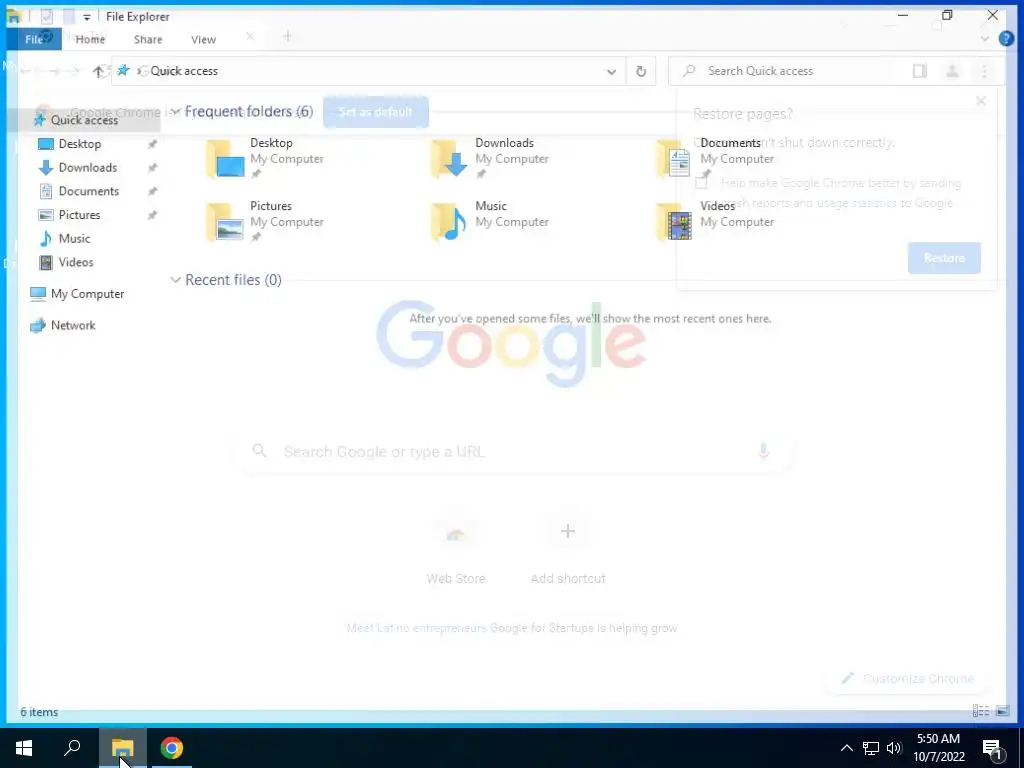The height and width of the screenshot is (768, 1024).
Task: Click Customize Chrome button
Action: click(x=908, y=679)
